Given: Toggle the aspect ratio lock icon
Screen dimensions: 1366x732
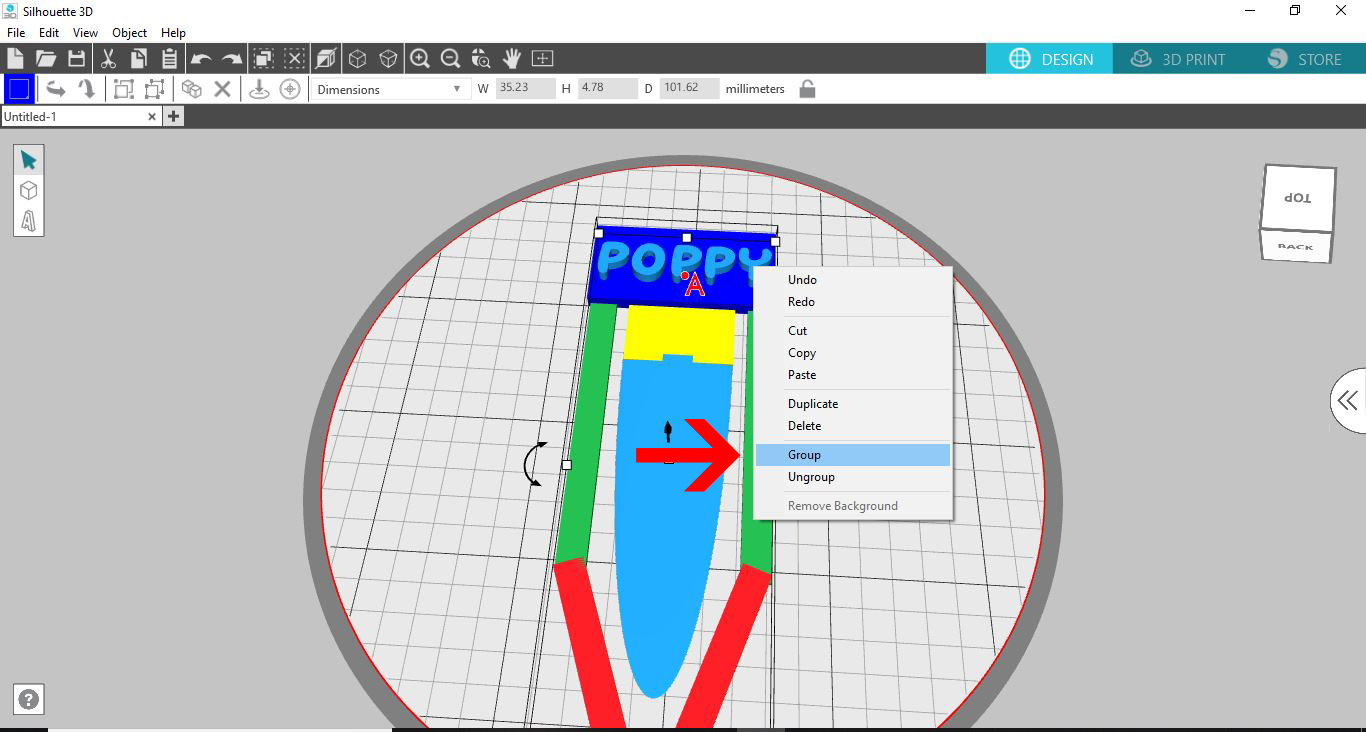Looking at the screenshot, I should click(x=807, y=88).
